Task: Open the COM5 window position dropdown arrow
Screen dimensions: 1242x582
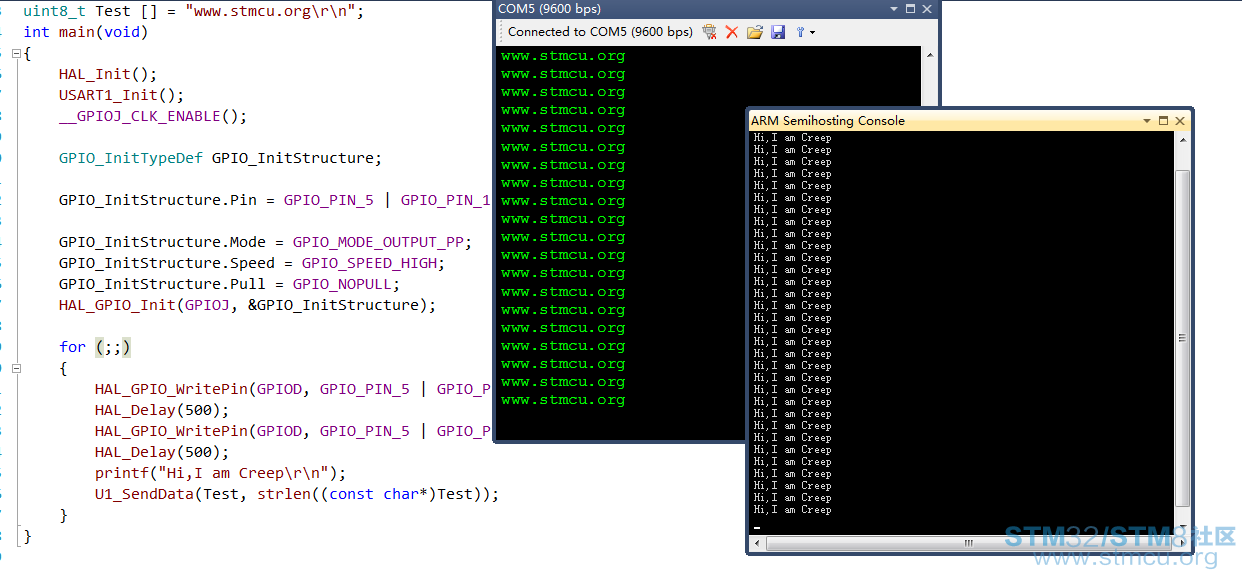Action: coord(895,9)
